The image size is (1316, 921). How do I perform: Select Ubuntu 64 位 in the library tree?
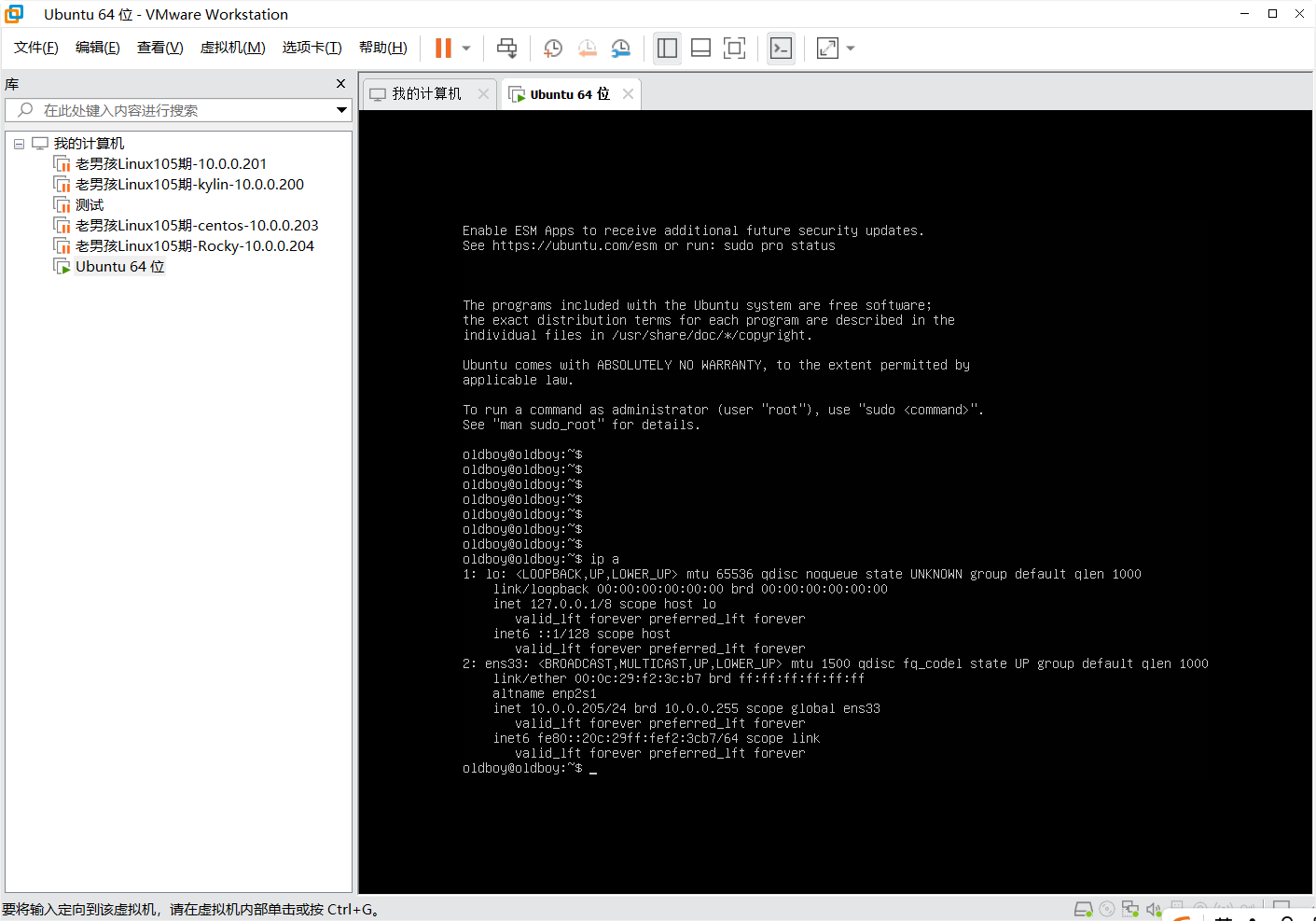point(119,267)
